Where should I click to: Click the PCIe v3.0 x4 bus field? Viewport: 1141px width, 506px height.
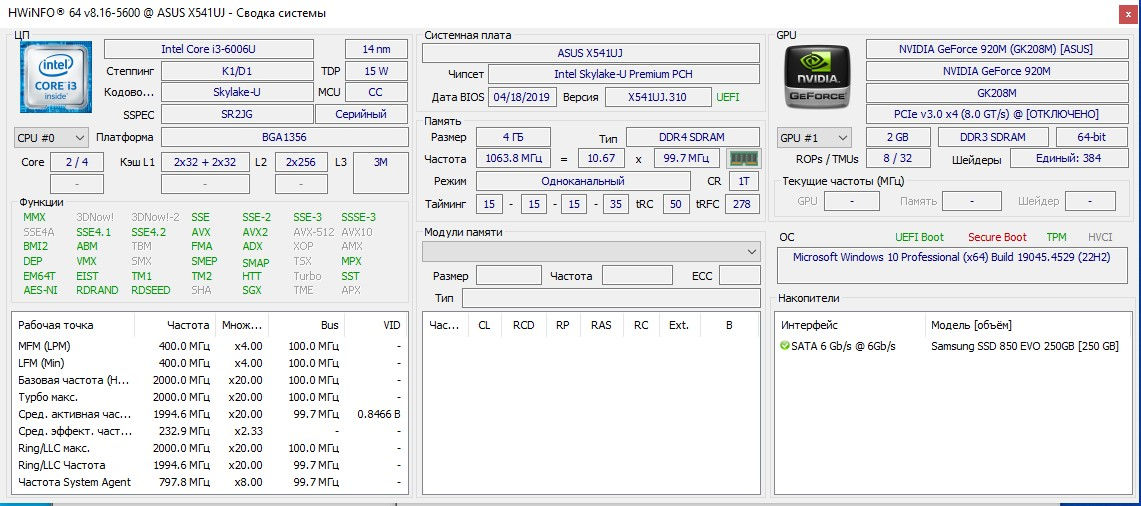997,114
